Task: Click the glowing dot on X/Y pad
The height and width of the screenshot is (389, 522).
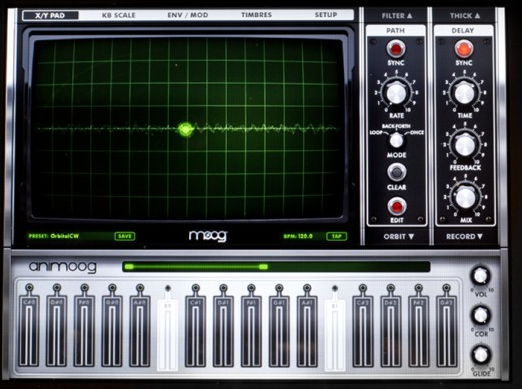Action: tap(185, 129)
